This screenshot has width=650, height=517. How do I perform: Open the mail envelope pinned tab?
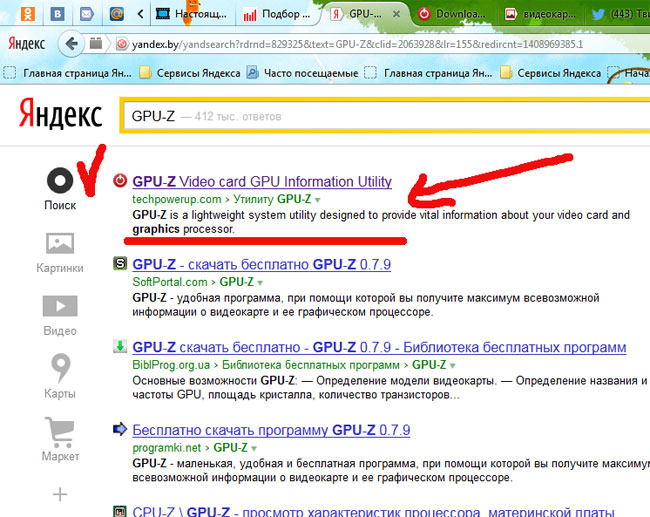[x=87, y=14]
